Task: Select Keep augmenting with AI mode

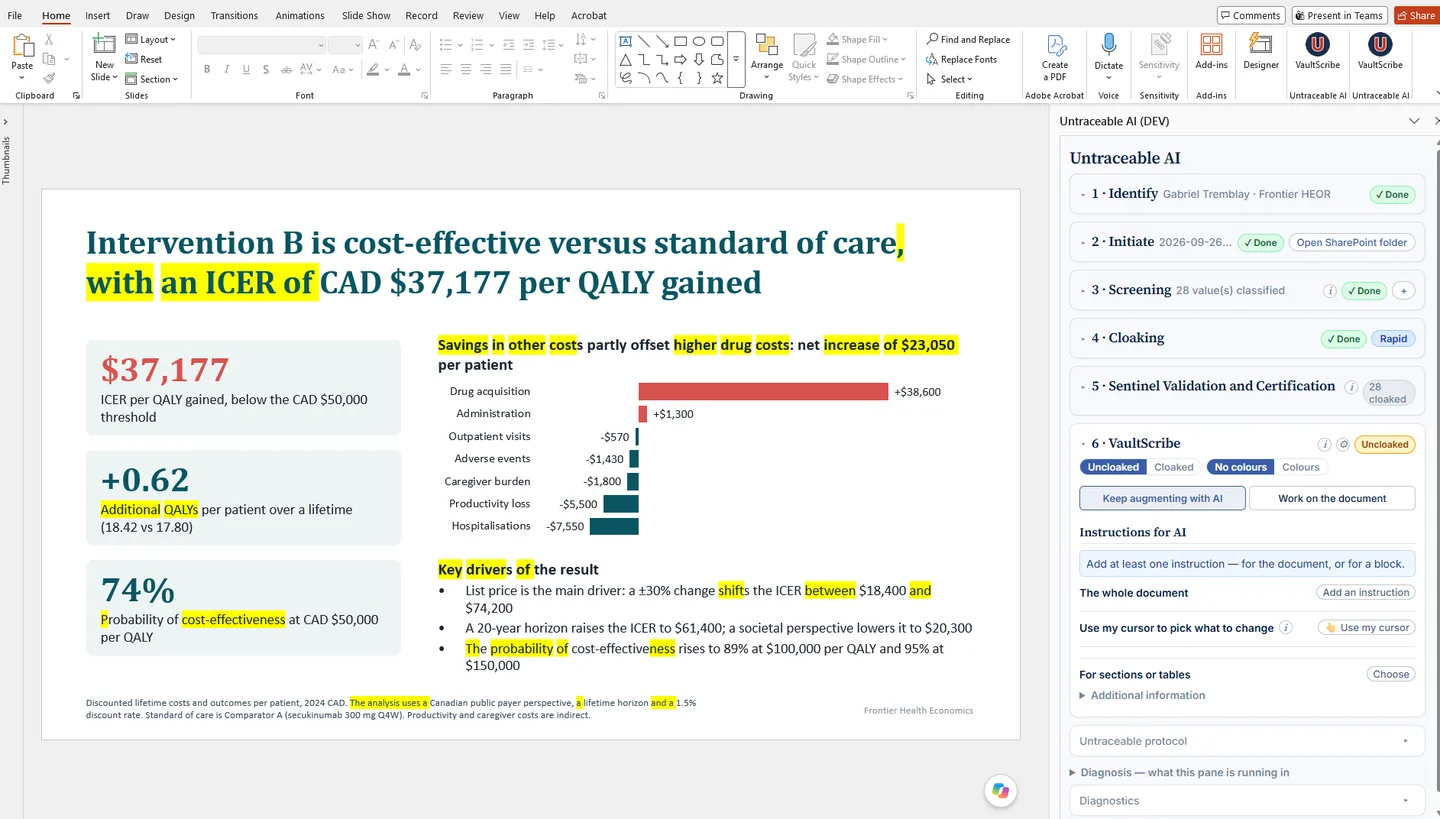Action: coord(1162,498)
